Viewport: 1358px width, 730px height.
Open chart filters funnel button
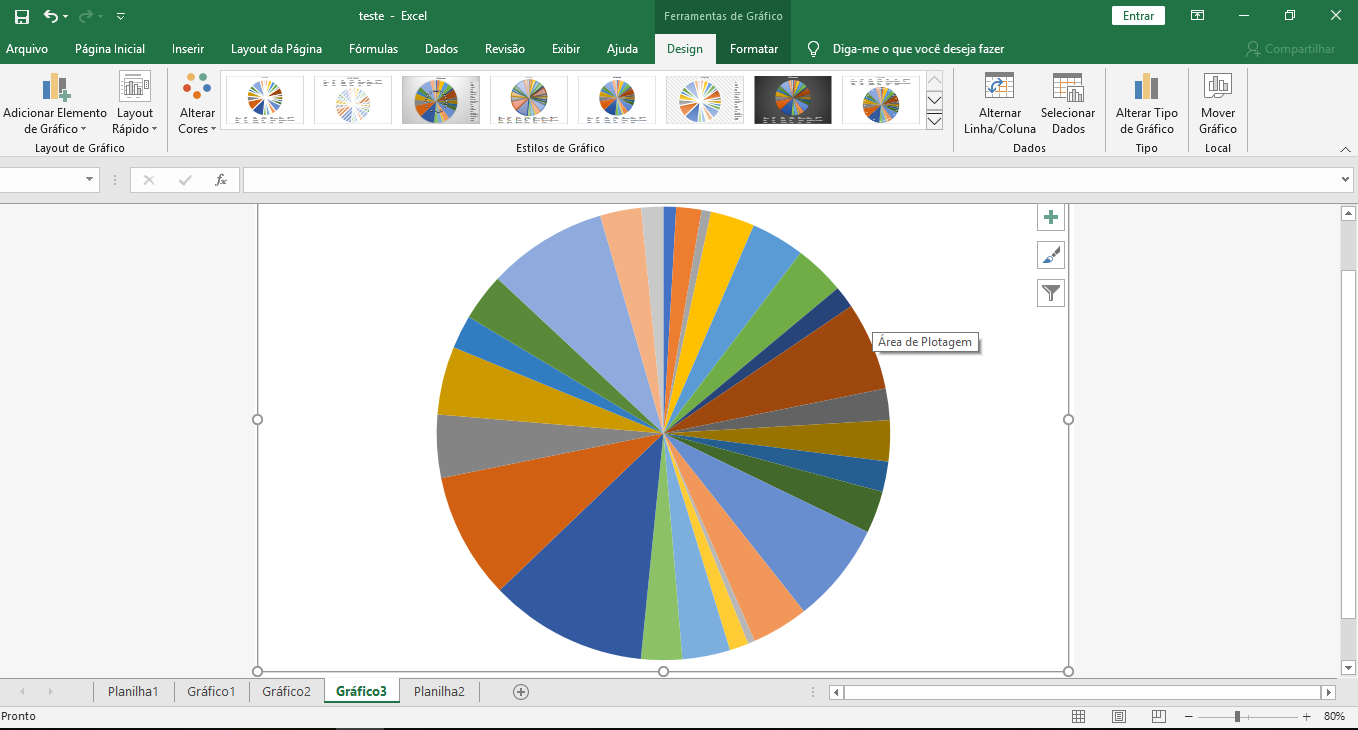1050,293
